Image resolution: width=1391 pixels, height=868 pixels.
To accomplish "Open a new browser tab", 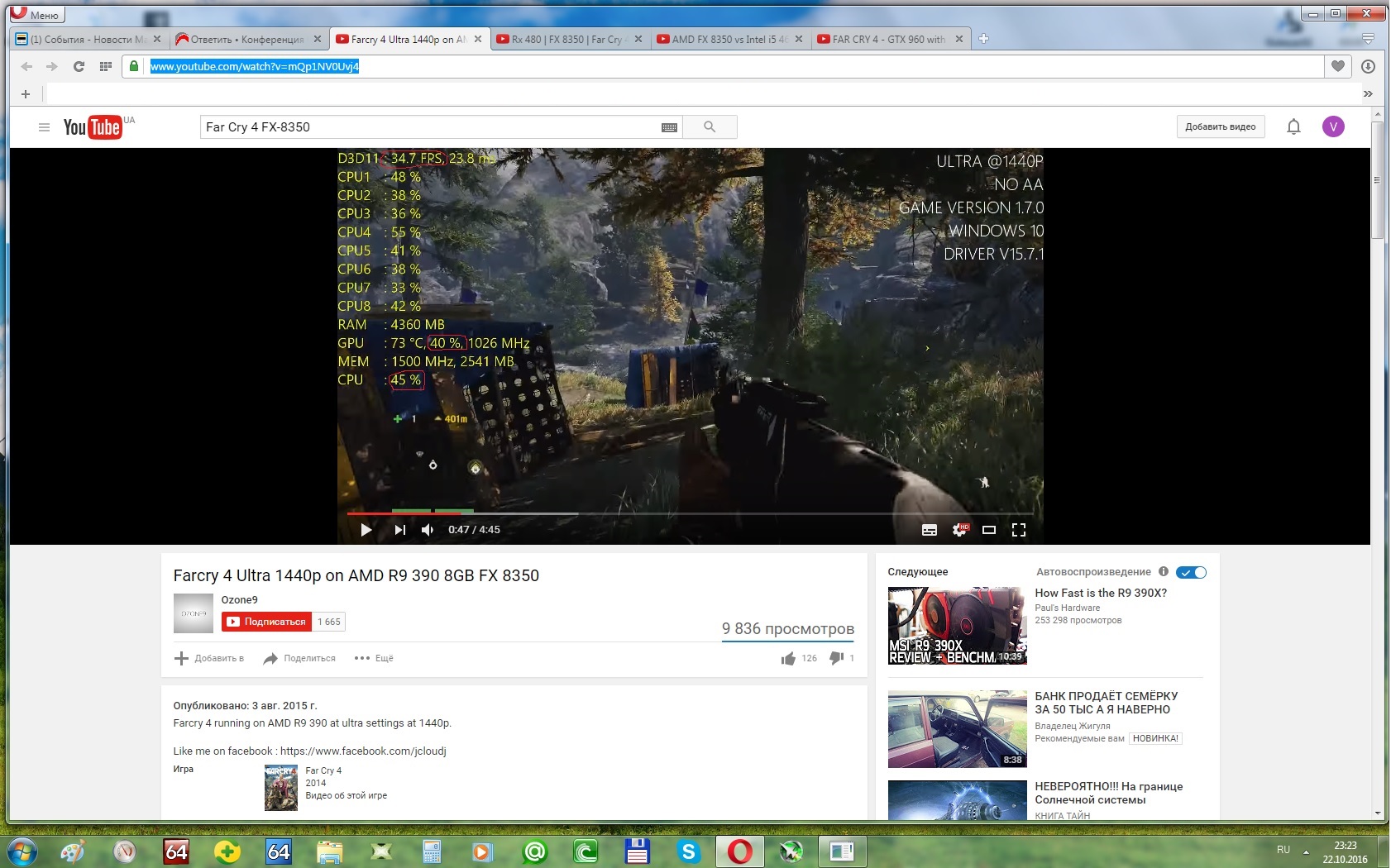I will pyautogui.click(x=984, y=39).
